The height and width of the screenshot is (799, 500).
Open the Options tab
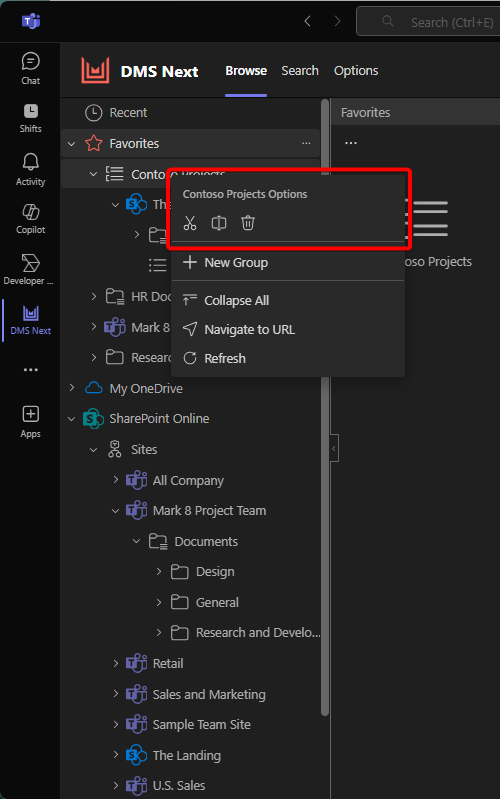(356, 71)
